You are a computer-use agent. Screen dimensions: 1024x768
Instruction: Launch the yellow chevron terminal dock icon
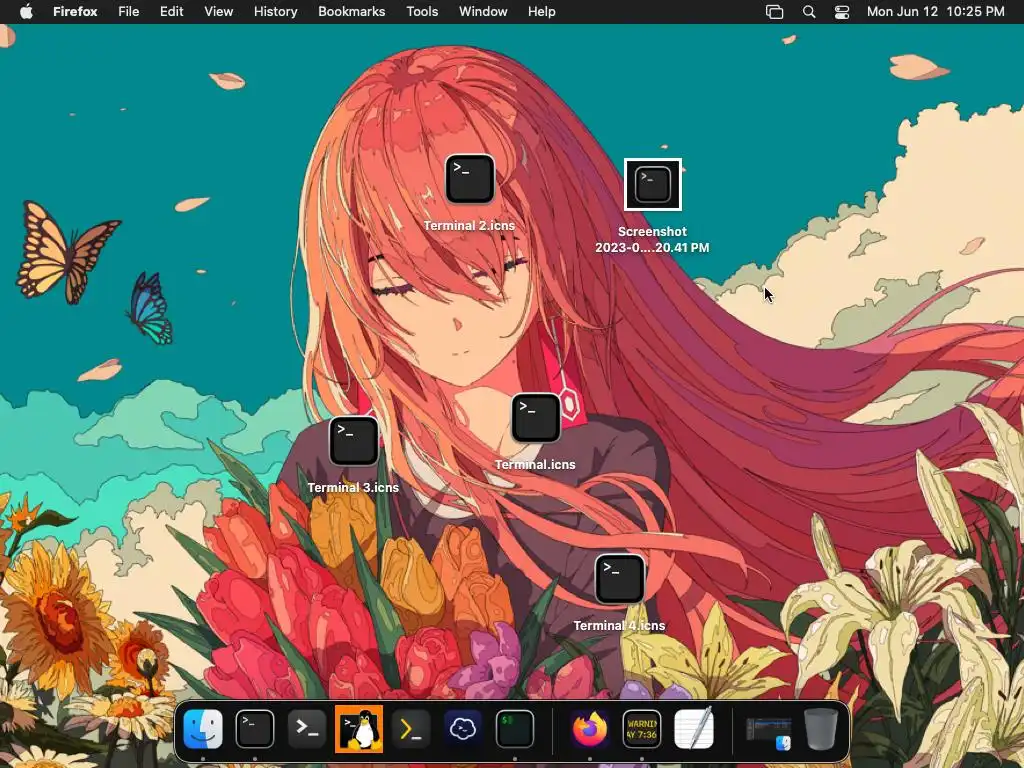[411, 729]
